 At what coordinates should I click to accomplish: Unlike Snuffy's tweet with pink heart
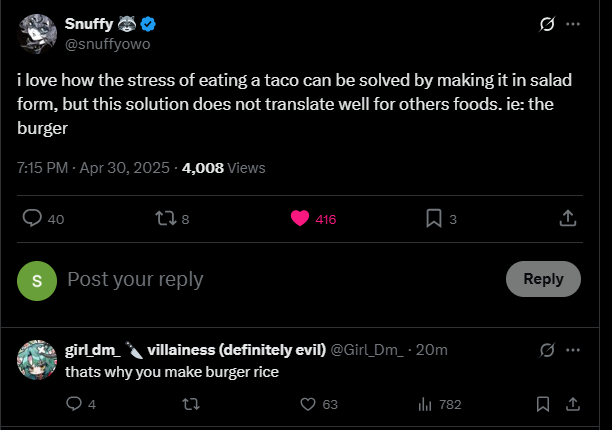point(299,218)
